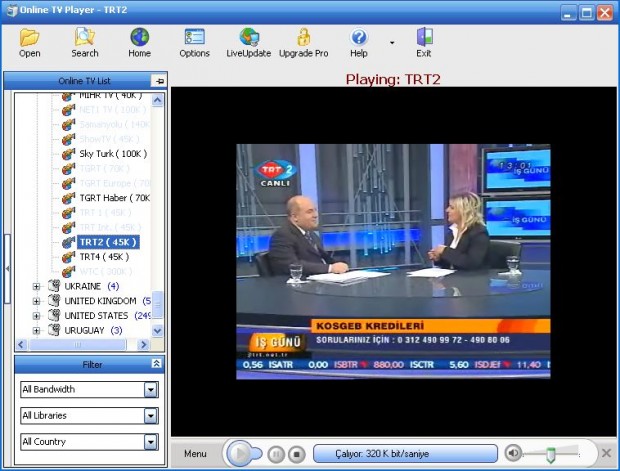Viewport: 620px width, 471px height.
Task: Select the TRT4 ( 45K ) channel
Action: 104,257
